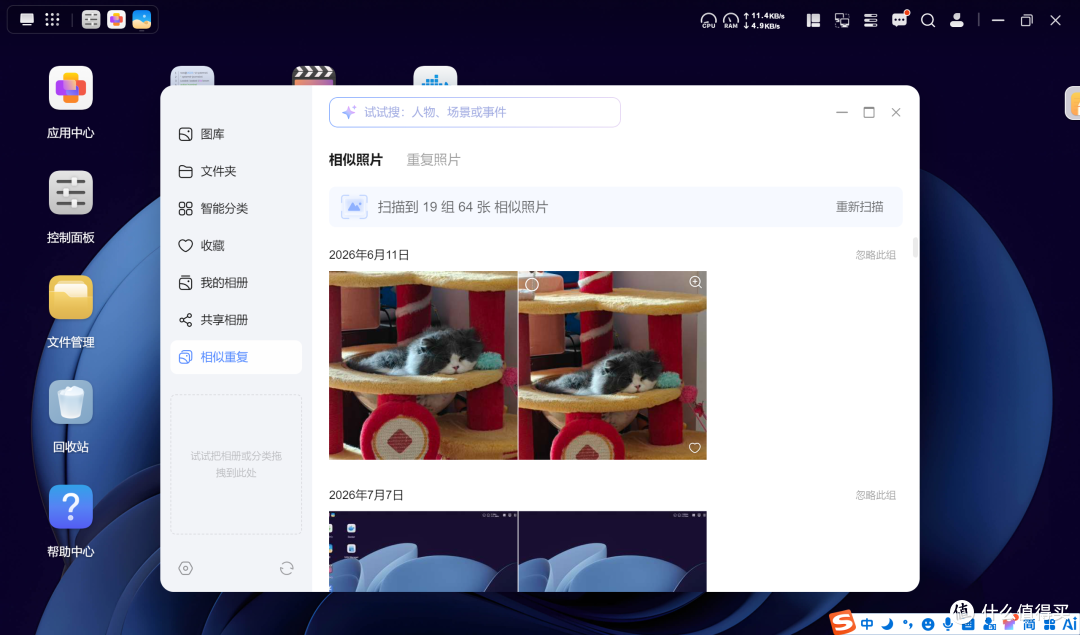The height and width of the screenshot is (635, 1080).
Task: Click 忽略此组 for 2026年6月11日 group
Action: 875,255
